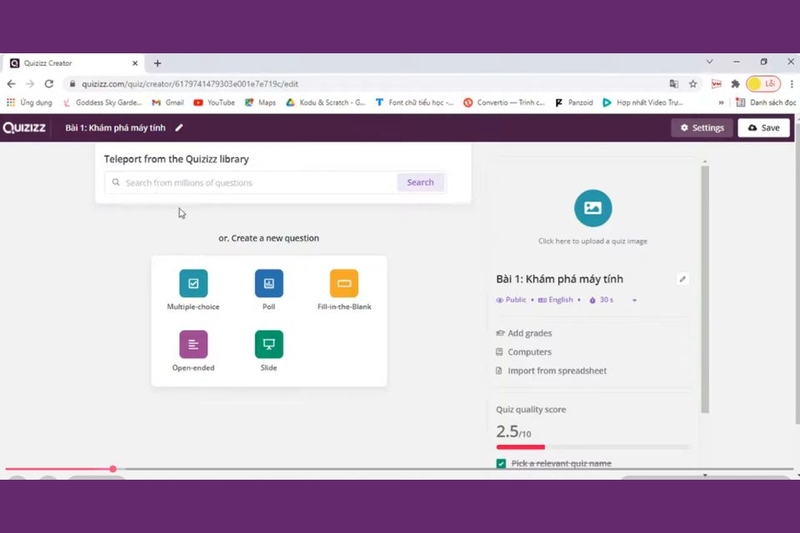This screenshot has width=800, height=533.
Task: Create a Multiple-choice question
Action: coord(193,290)
